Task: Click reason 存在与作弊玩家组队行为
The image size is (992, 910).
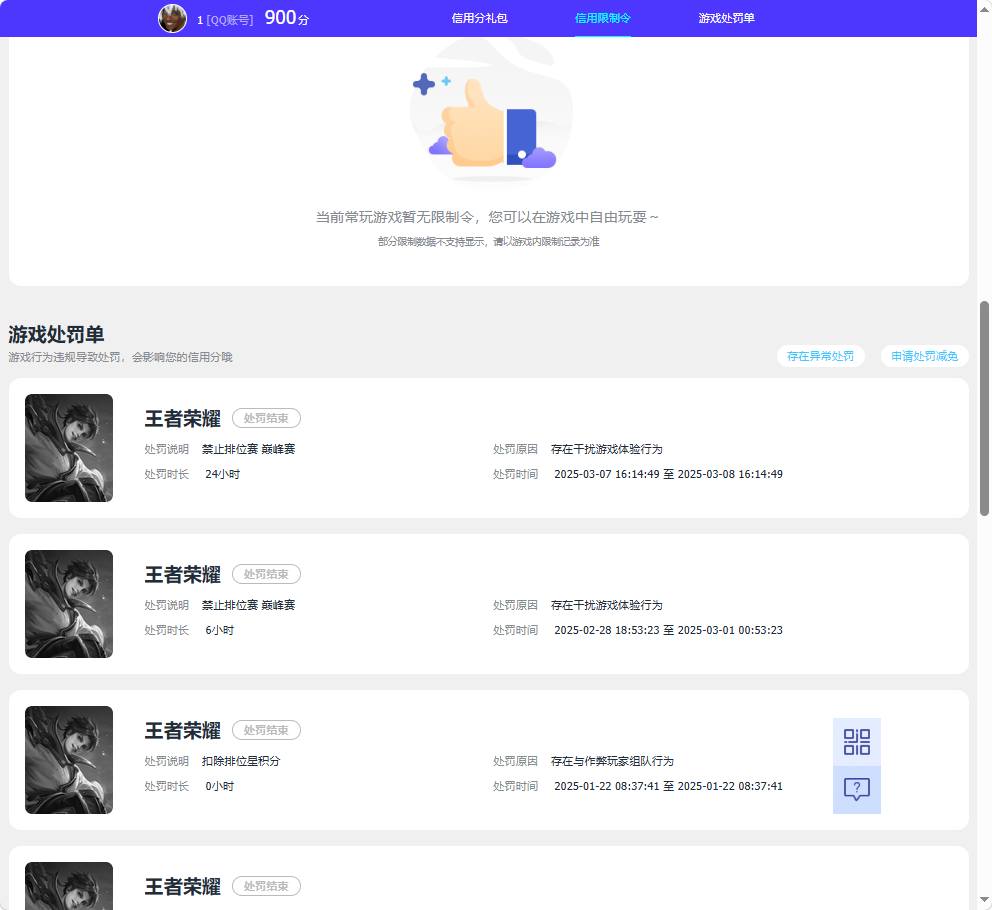Action: click(x=612, y=761)
